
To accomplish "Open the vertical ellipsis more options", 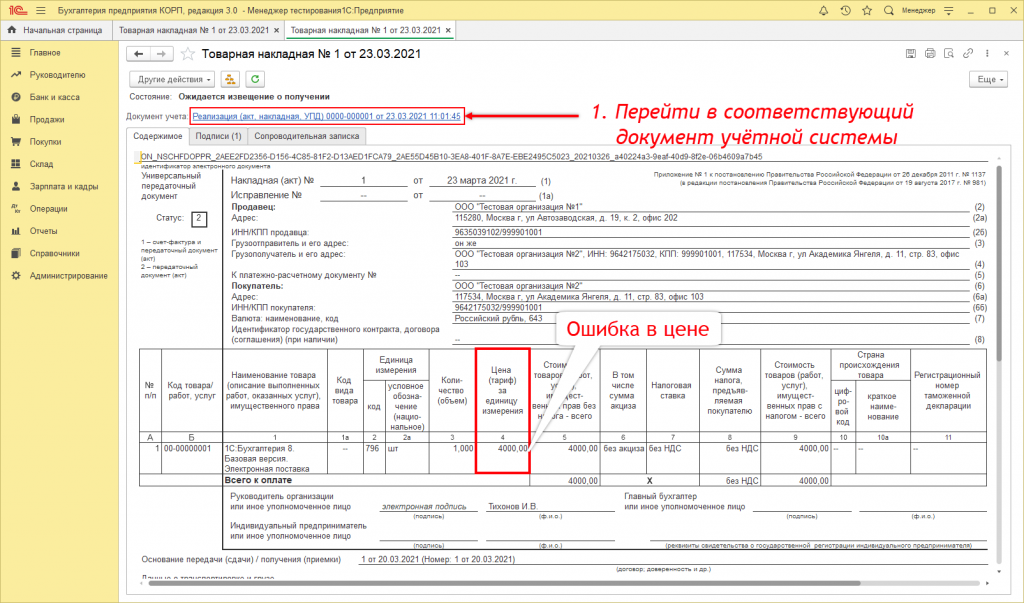I will click(987, 54).
